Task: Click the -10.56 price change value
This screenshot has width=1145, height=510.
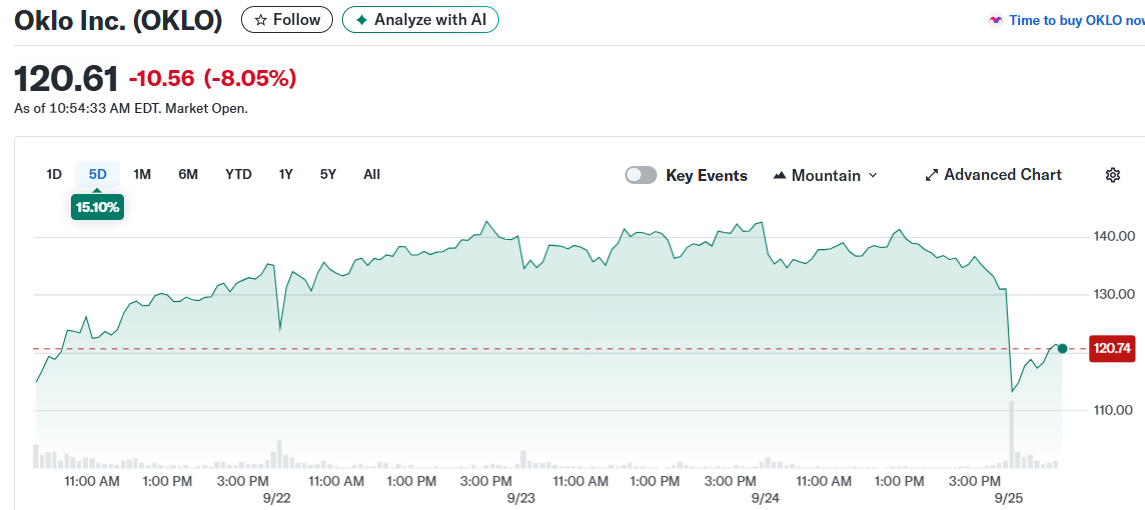Action: pos(162,78)
